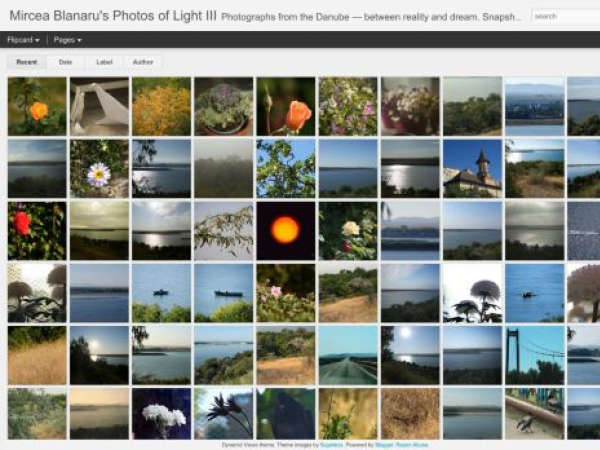Viewport: 600px width, 450px height.
Task: Open the blog title Mircea Blanaru's Photos of Light III
Action: click(113, 16)
